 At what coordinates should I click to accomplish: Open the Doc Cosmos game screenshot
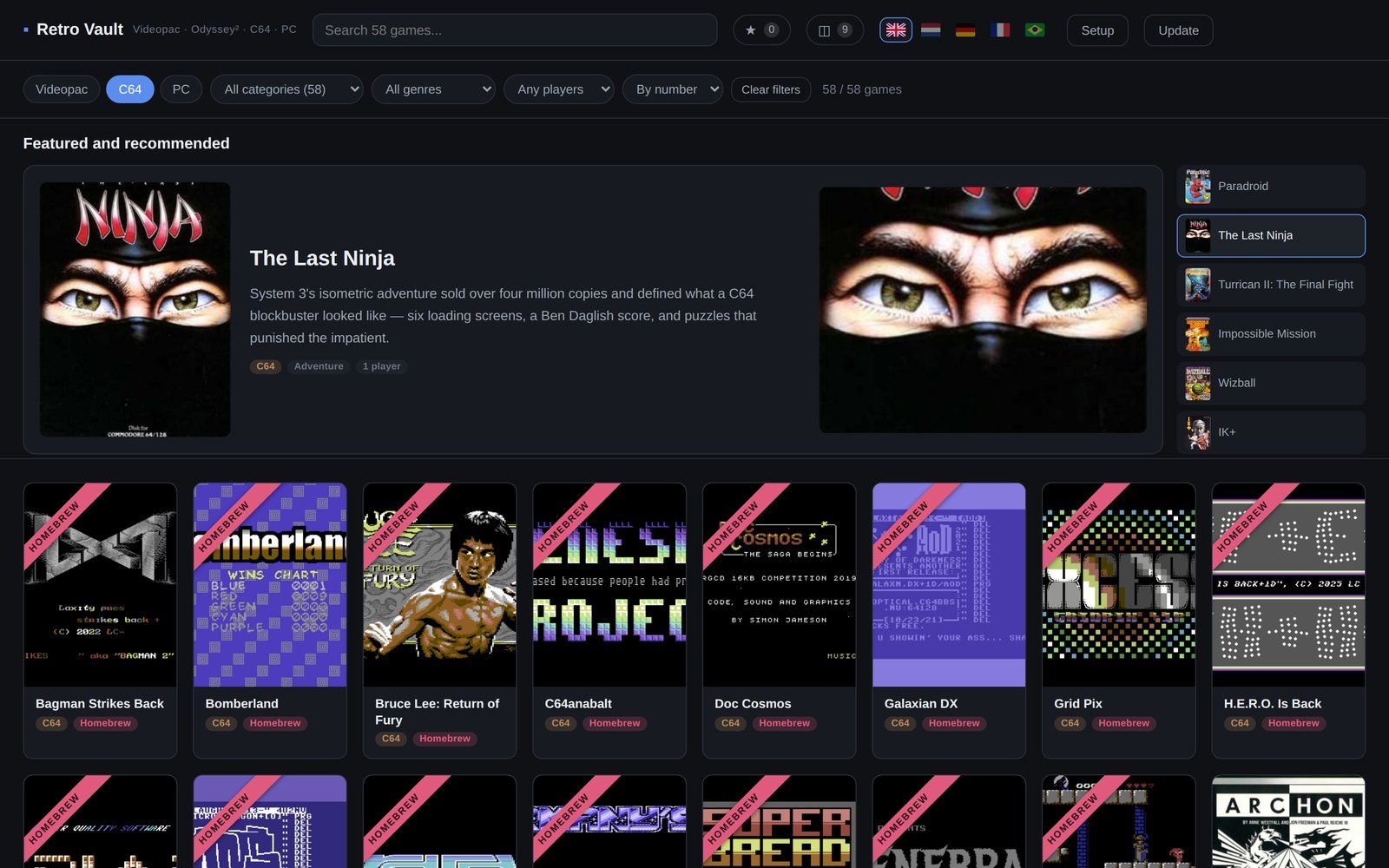779,585
